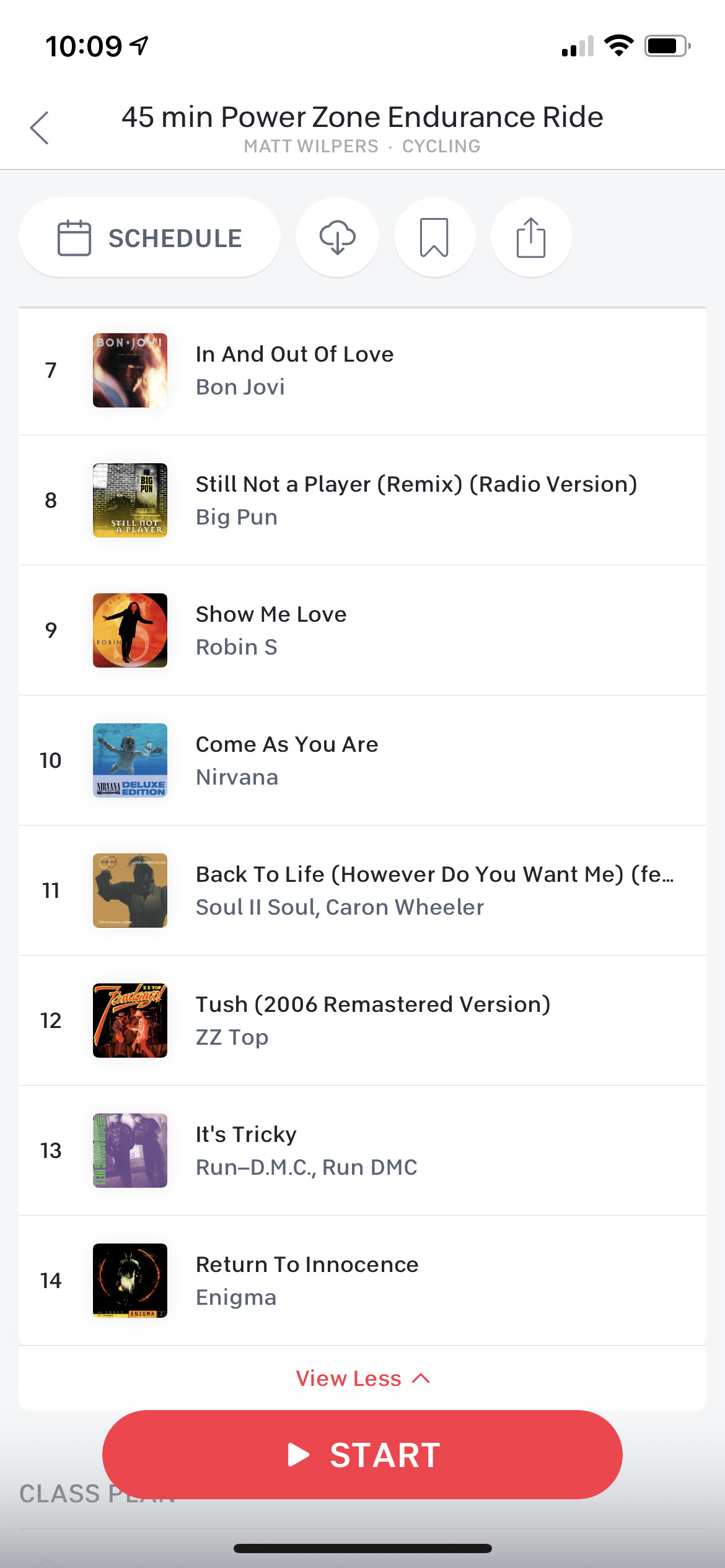Tap the Matt Wilpers instructor name
This screenshot has height=1568, width=725.
311,146
